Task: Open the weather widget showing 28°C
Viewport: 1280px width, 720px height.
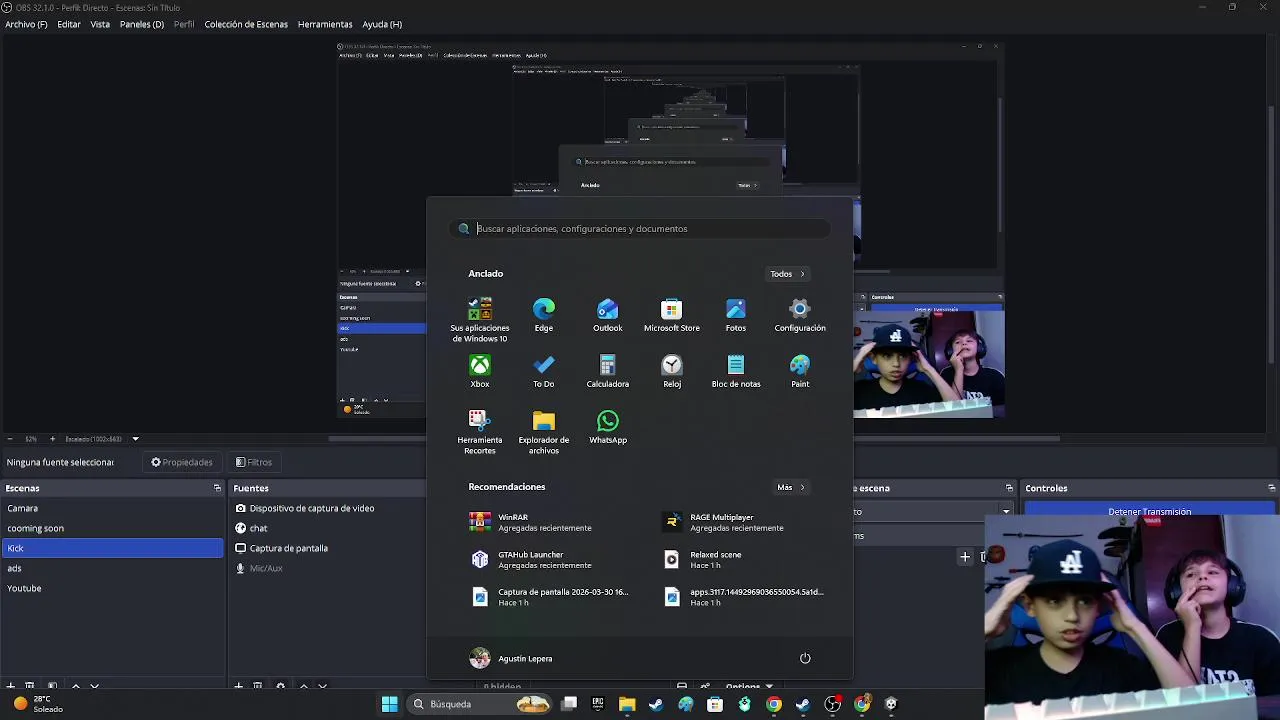Action: pos(38,704)
